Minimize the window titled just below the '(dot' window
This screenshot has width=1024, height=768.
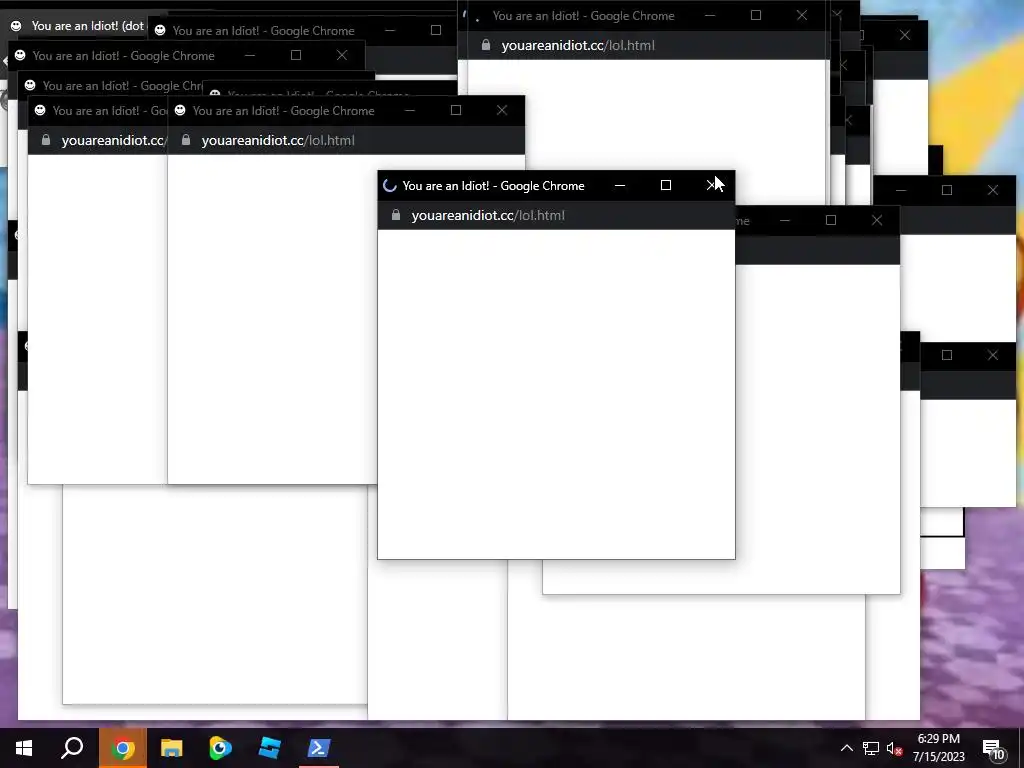click(249, 56)
